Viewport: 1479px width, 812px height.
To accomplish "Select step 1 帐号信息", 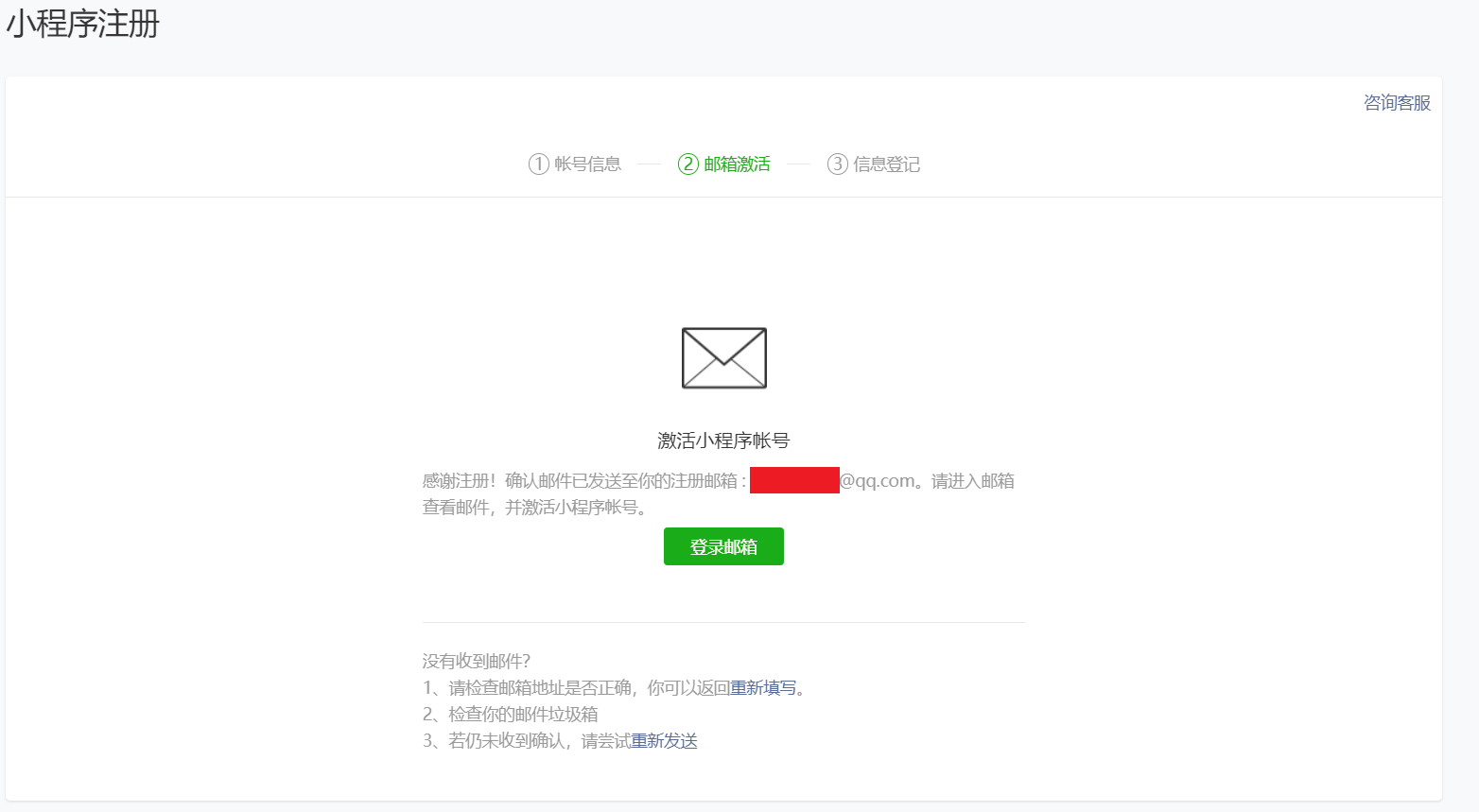I will (x=575, y=164).
